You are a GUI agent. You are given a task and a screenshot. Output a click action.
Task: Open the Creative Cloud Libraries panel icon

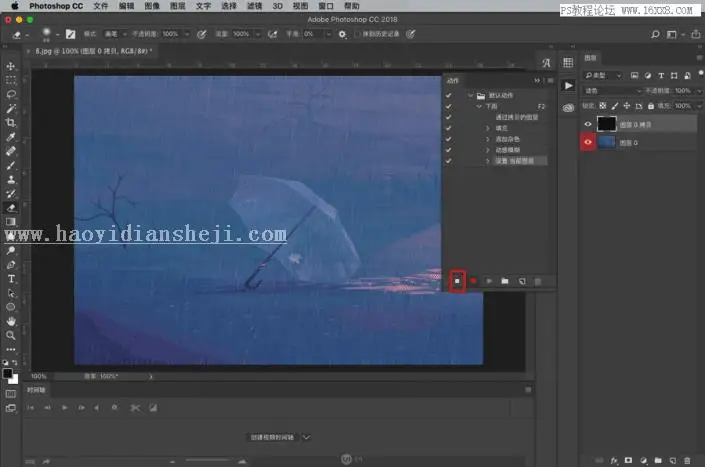click(568, 108)
